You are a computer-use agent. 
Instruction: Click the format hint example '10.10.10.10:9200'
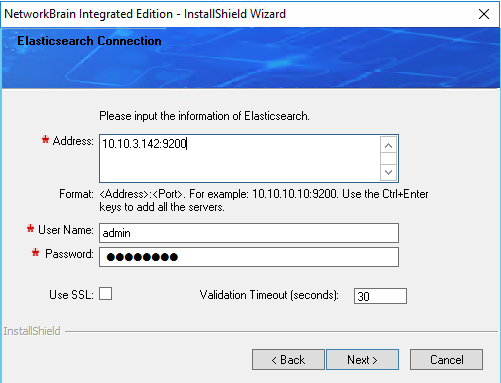point(294,194)
